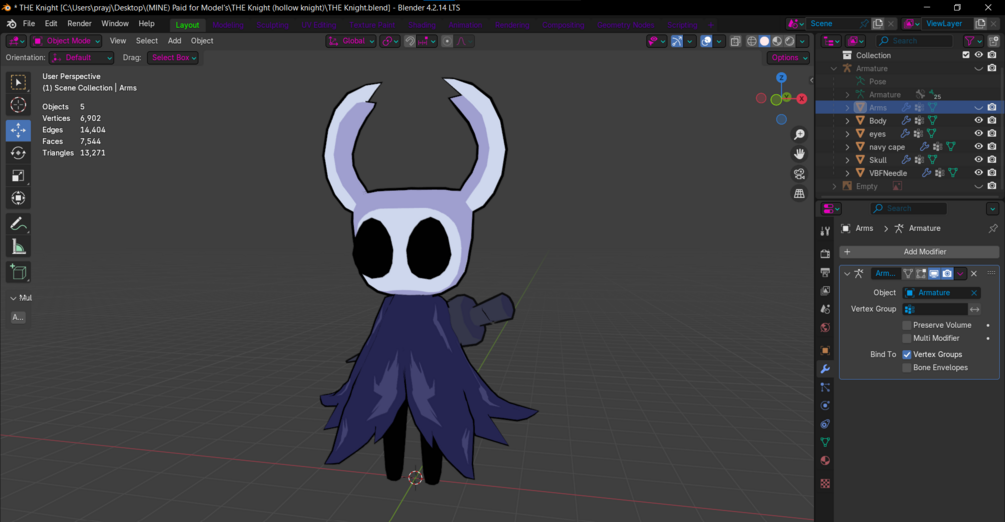
Task: Click the pan view hand icon
Action: [x=799, y=154]
